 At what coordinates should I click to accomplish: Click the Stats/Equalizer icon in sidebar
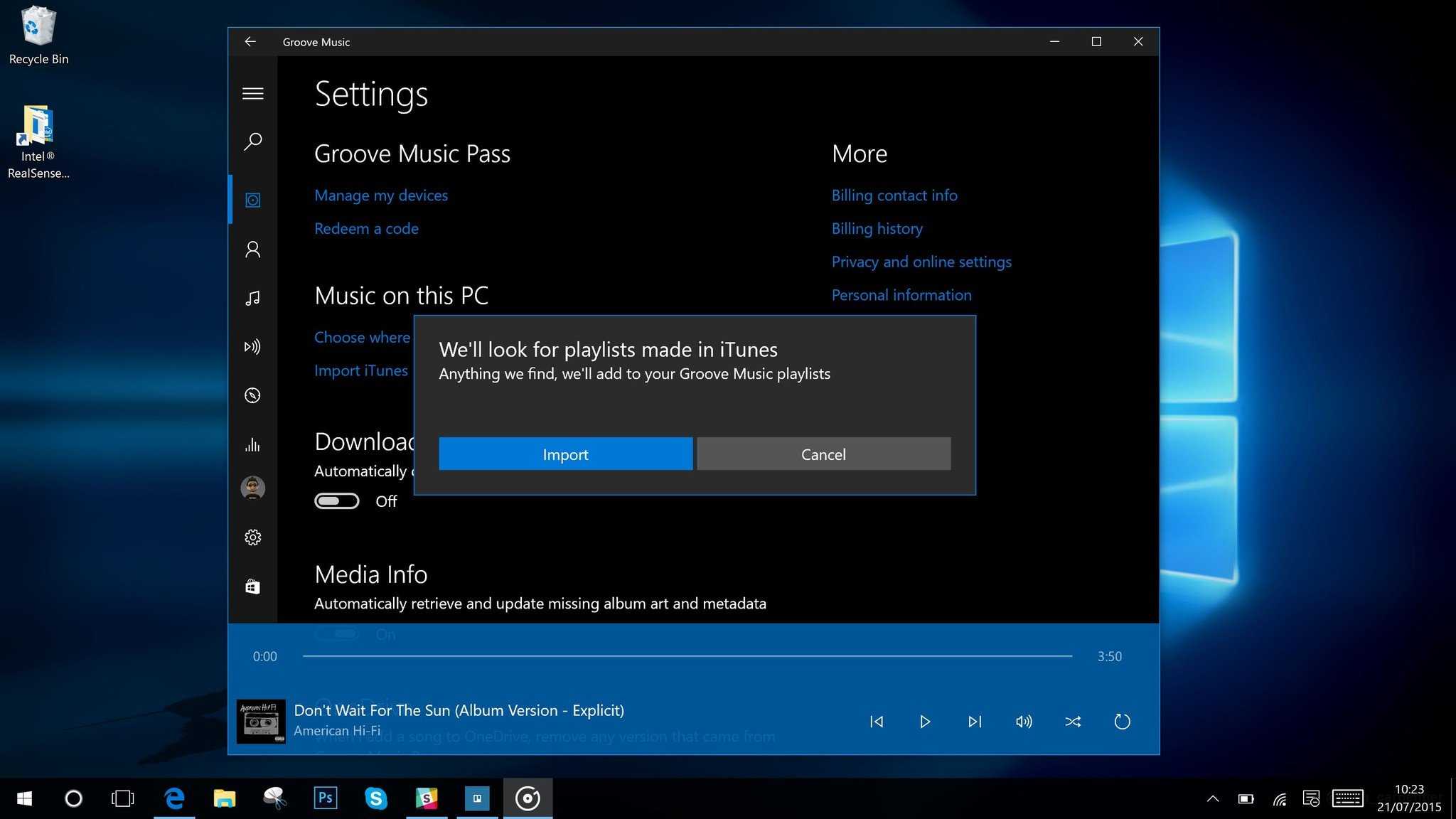pyautogui.click(x=253, y=444)
